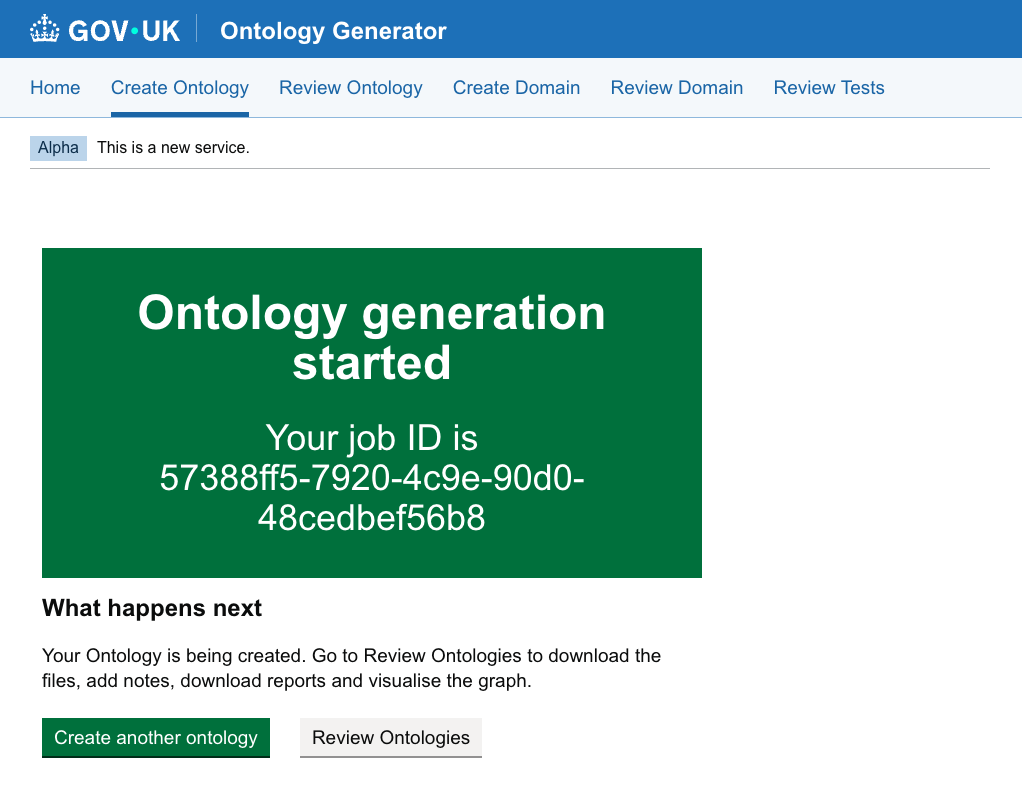Screen dimensions: 1022x809
Task: Navigate to the Review Domain tab
Action: (x=677, y=87)
